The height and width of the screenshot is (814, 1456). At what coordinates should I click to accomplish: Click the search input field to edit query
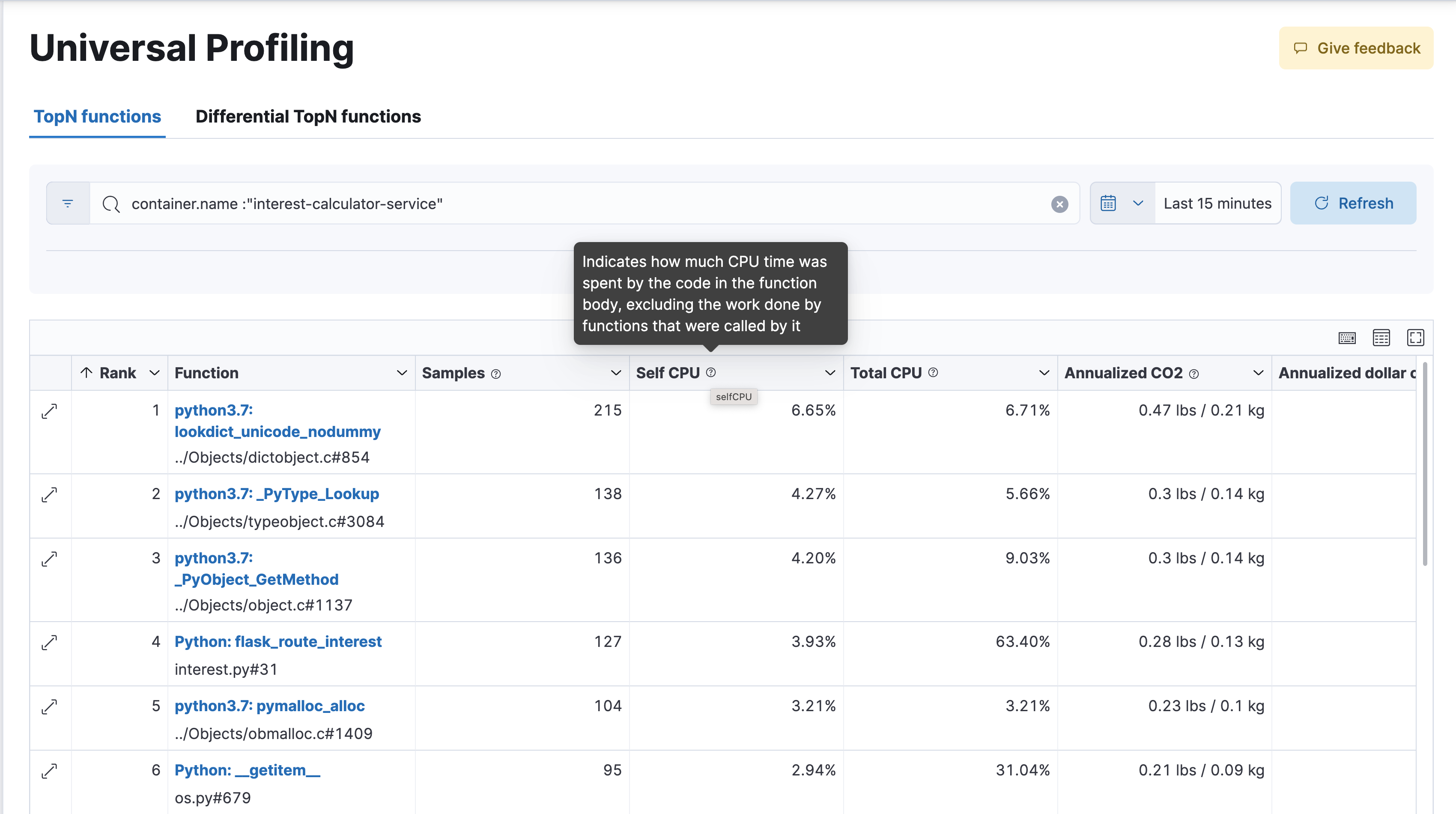pyautogui.click(x=580, y=203)
